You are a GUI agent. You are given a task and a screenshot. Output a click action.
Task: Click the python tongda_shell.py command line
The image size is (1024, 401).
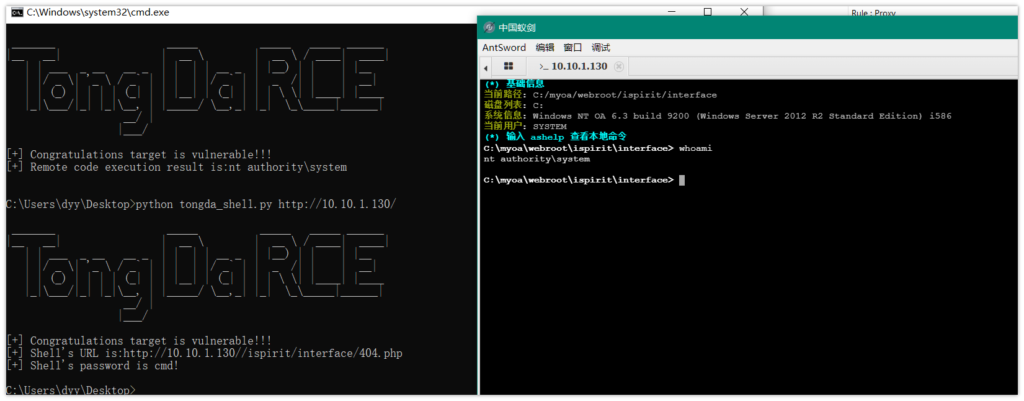pyautogui.click(x=201, y=204)
